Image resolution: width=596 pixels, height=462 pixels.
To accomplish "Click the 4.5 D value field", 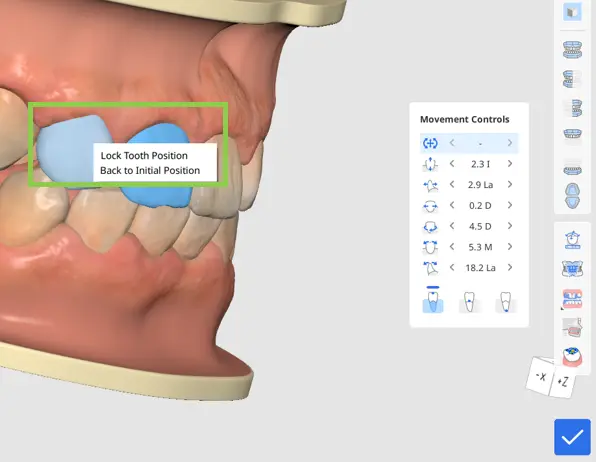I will [480, 226].
